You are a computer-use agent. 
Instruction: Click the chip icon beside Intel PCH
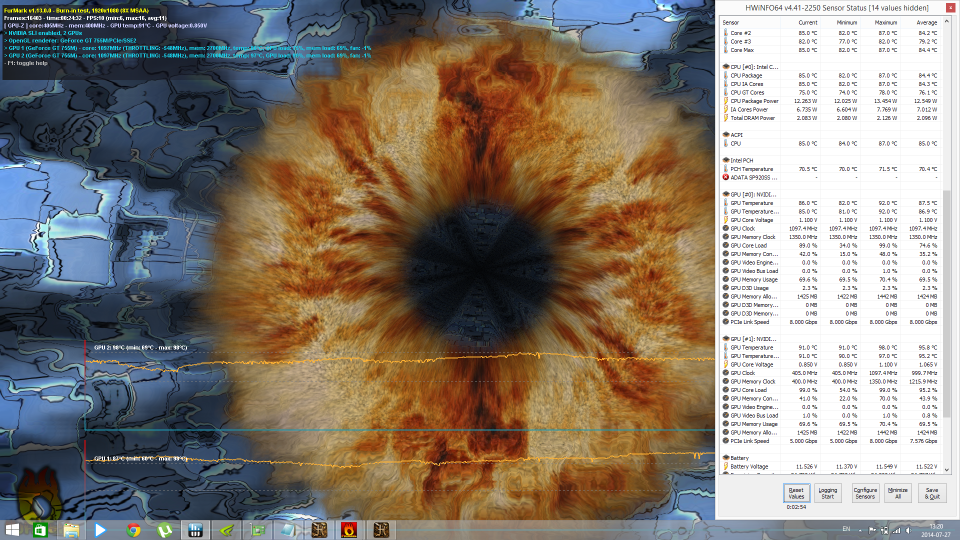click(x=726, y=160)
